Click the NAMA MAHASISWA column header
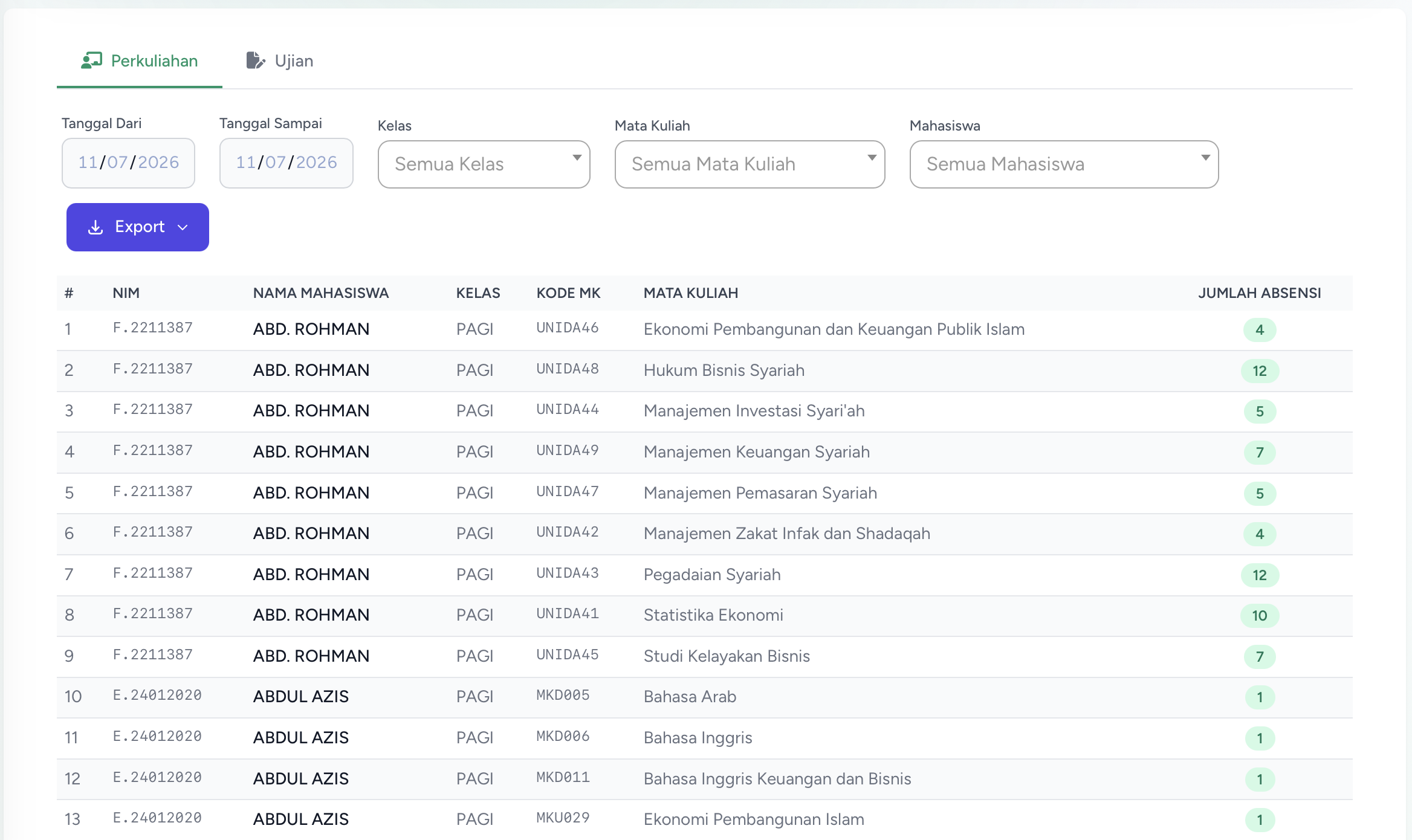The width and height of the screenshot is (1412, 840). (x=321, y=293)
